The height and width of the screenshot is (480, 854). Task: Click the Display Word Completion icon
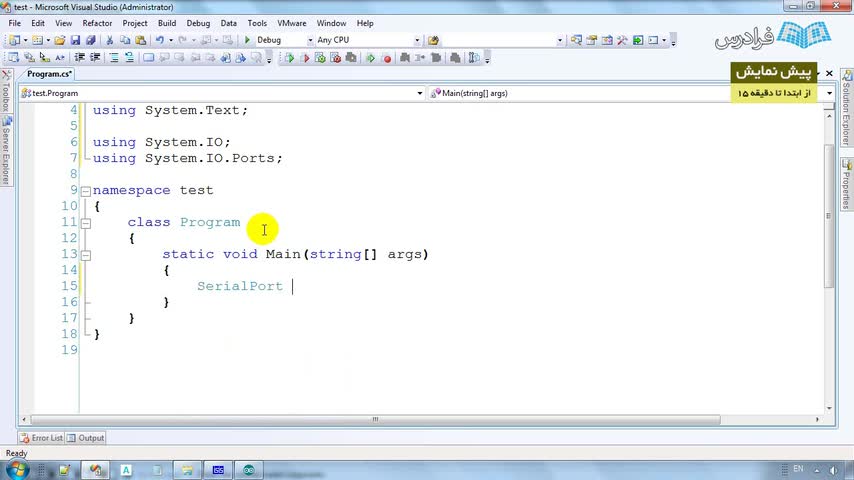pos(60,58)
